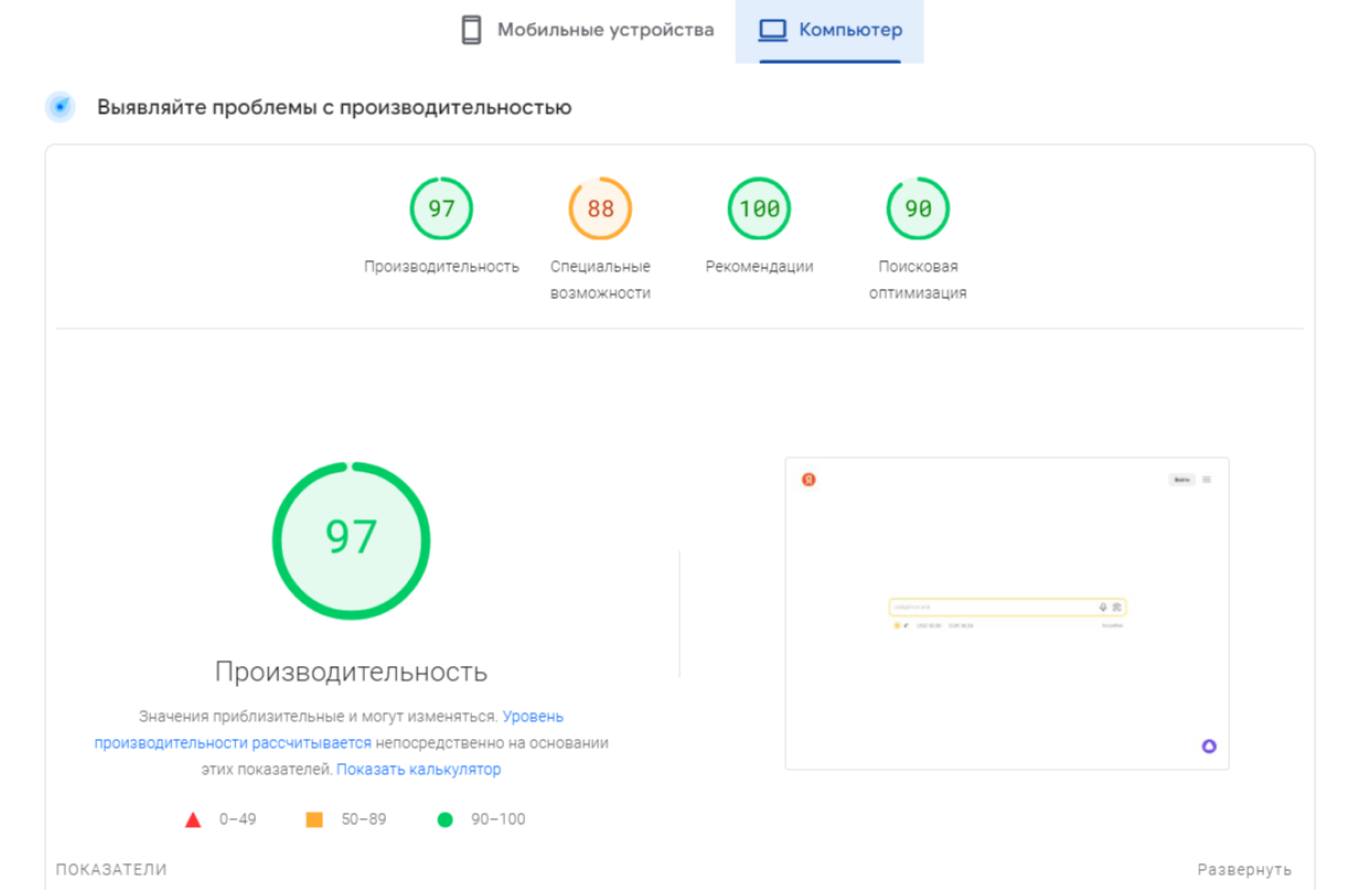This screenshot has width=1360, height=890.
Task: Click the laptop icon in the Компьютер tab
Action: click(773, 30)
